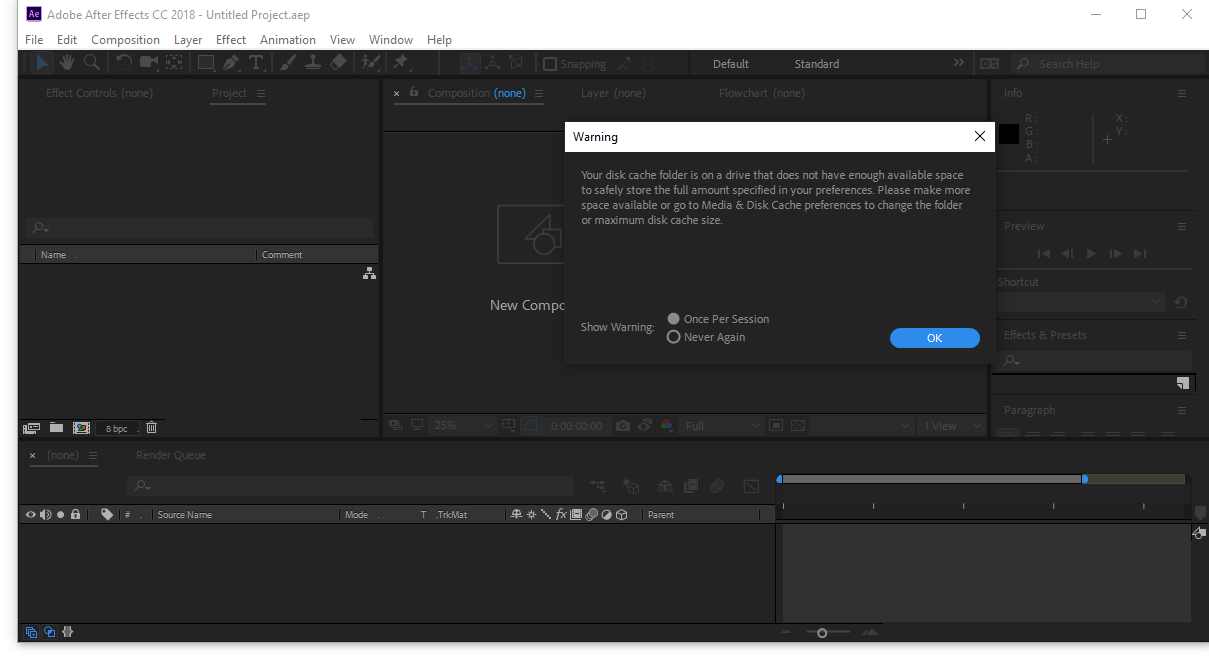
Task: Switch to the Standard workspace
Action: (816, 64)
